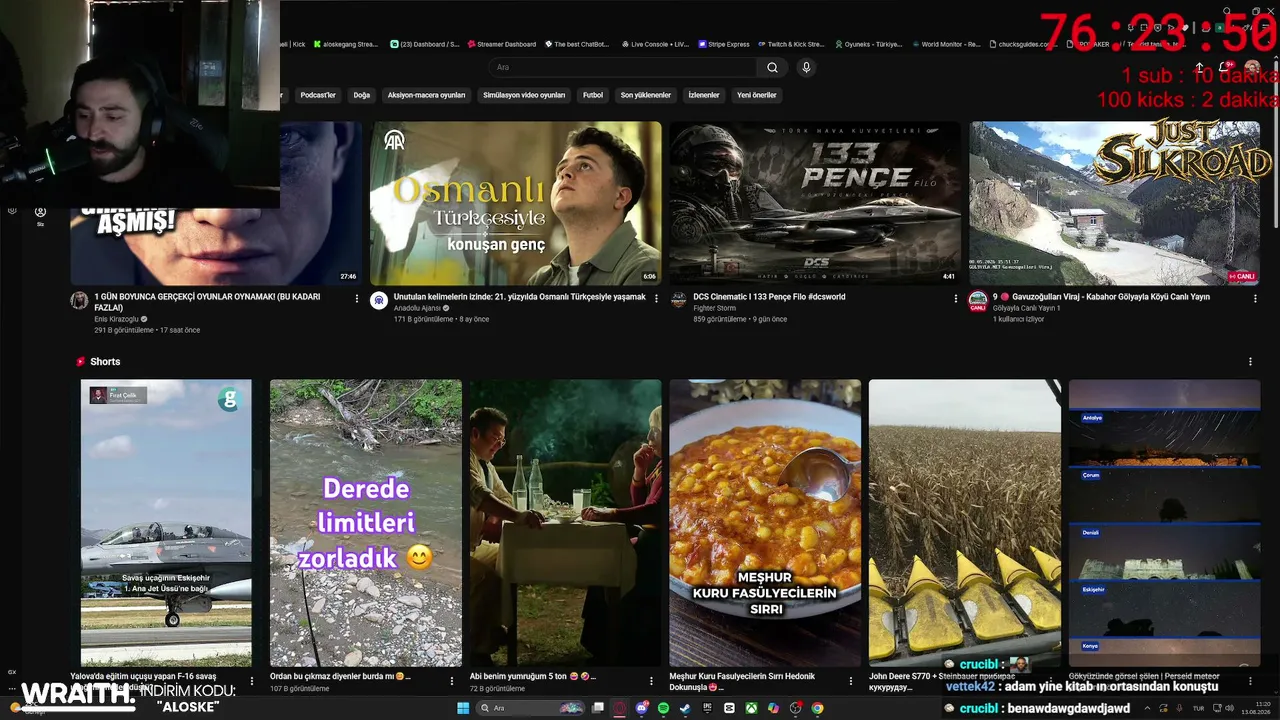This screenshot has height=720, width=1280.
Task: Open 'Stripe Express' bookmark
Action: coord(724,44)
